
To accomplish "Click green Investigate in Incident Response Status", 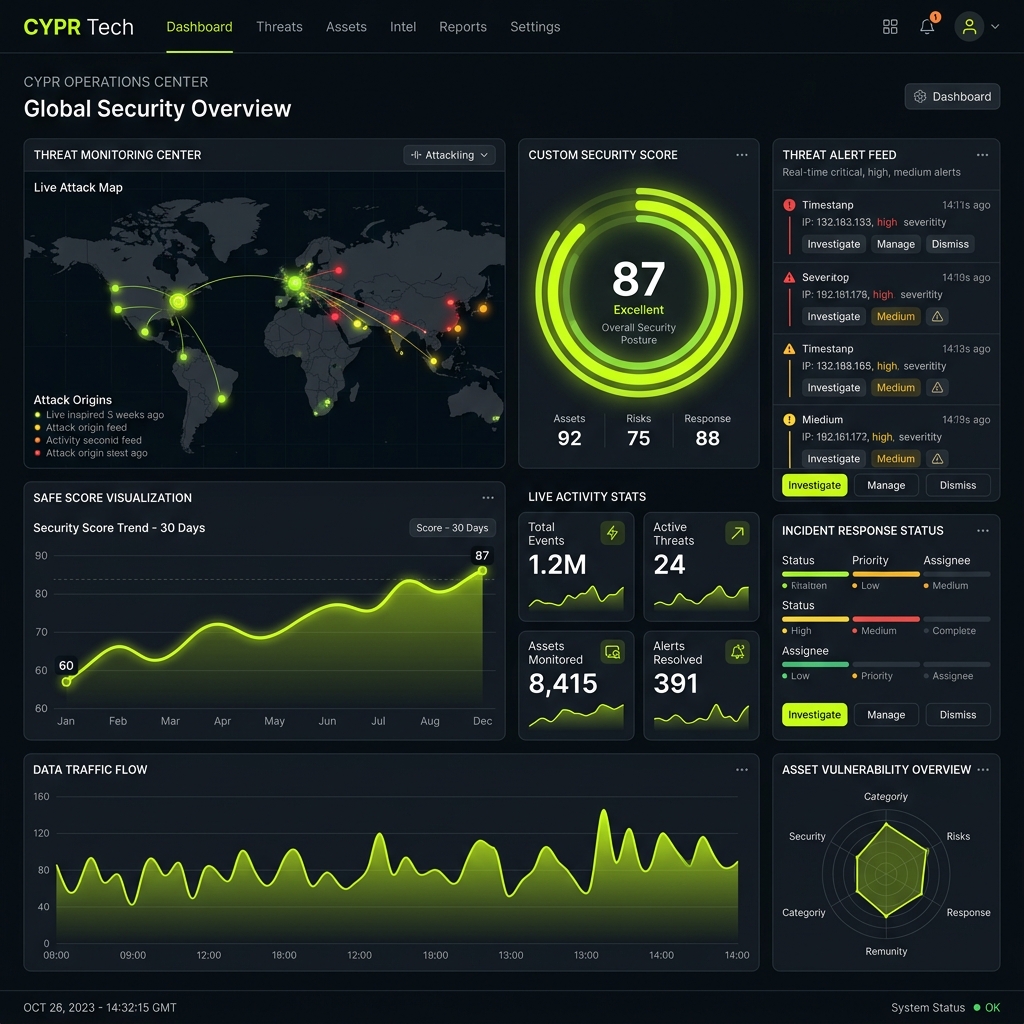I will [814, 714].
